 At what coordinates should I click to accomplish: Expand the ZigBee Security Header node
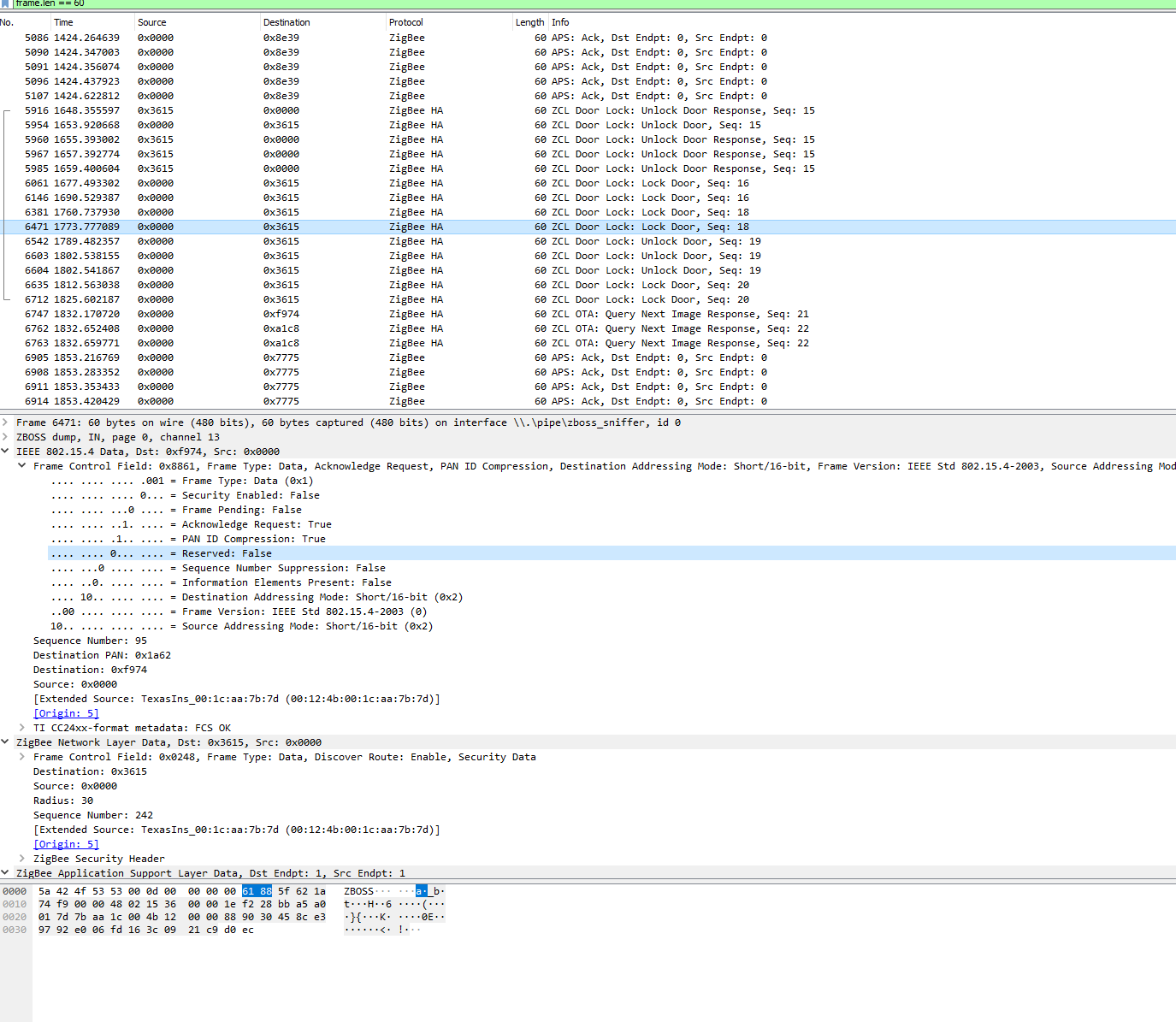21,858
